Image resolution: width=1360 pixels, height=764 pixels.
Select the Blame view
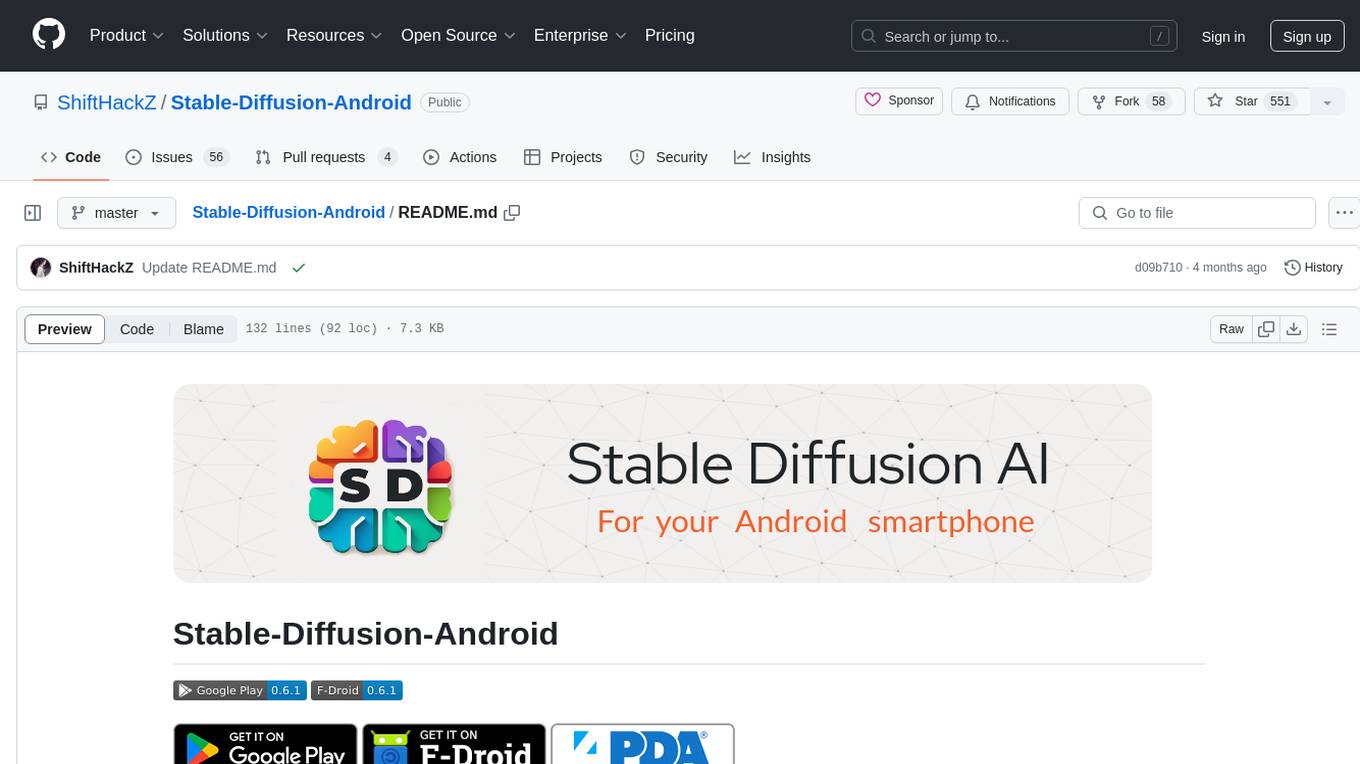coord(203,329)
